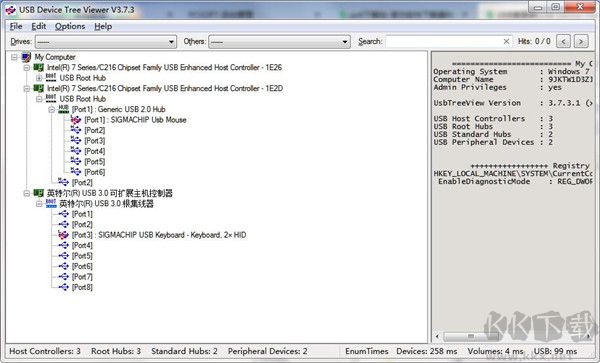This screenshot has height=363, width=600.
Task: Select 1E2D Enhanced Host Controller text
Action: click(165, 88)
